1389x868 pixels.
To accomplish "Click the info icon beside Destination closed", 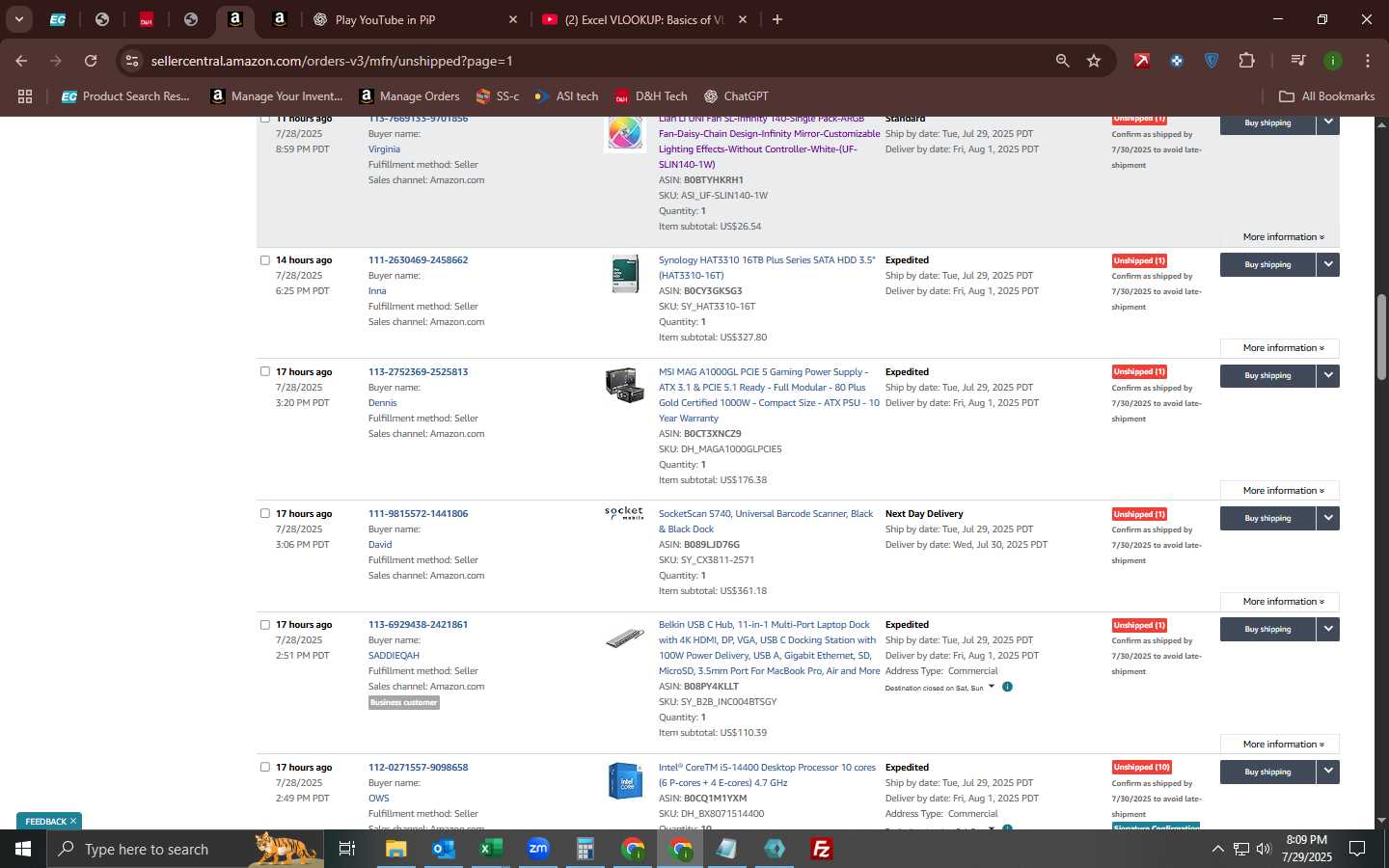I will pos(1007,687).
